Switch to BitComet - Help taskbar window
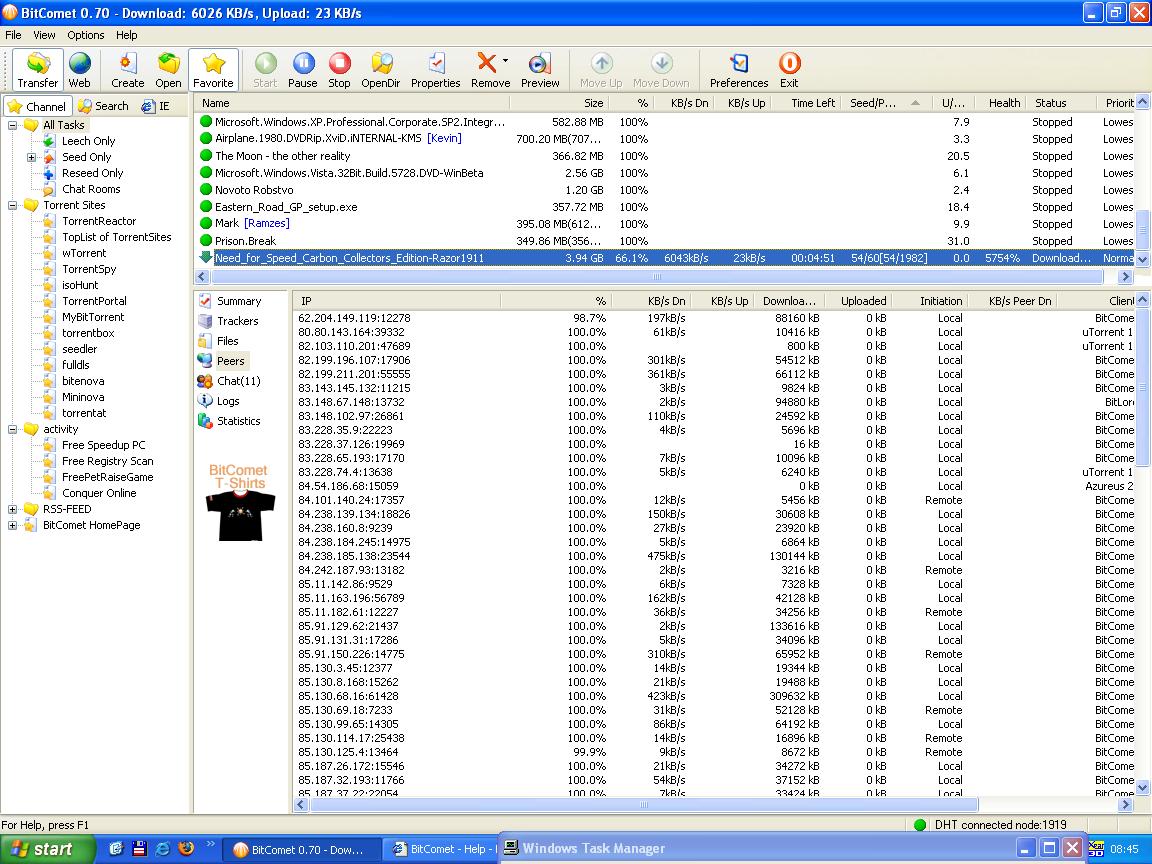Image resolution: width=1152 pixels, height=864 pixels. (x=444, y=849)
